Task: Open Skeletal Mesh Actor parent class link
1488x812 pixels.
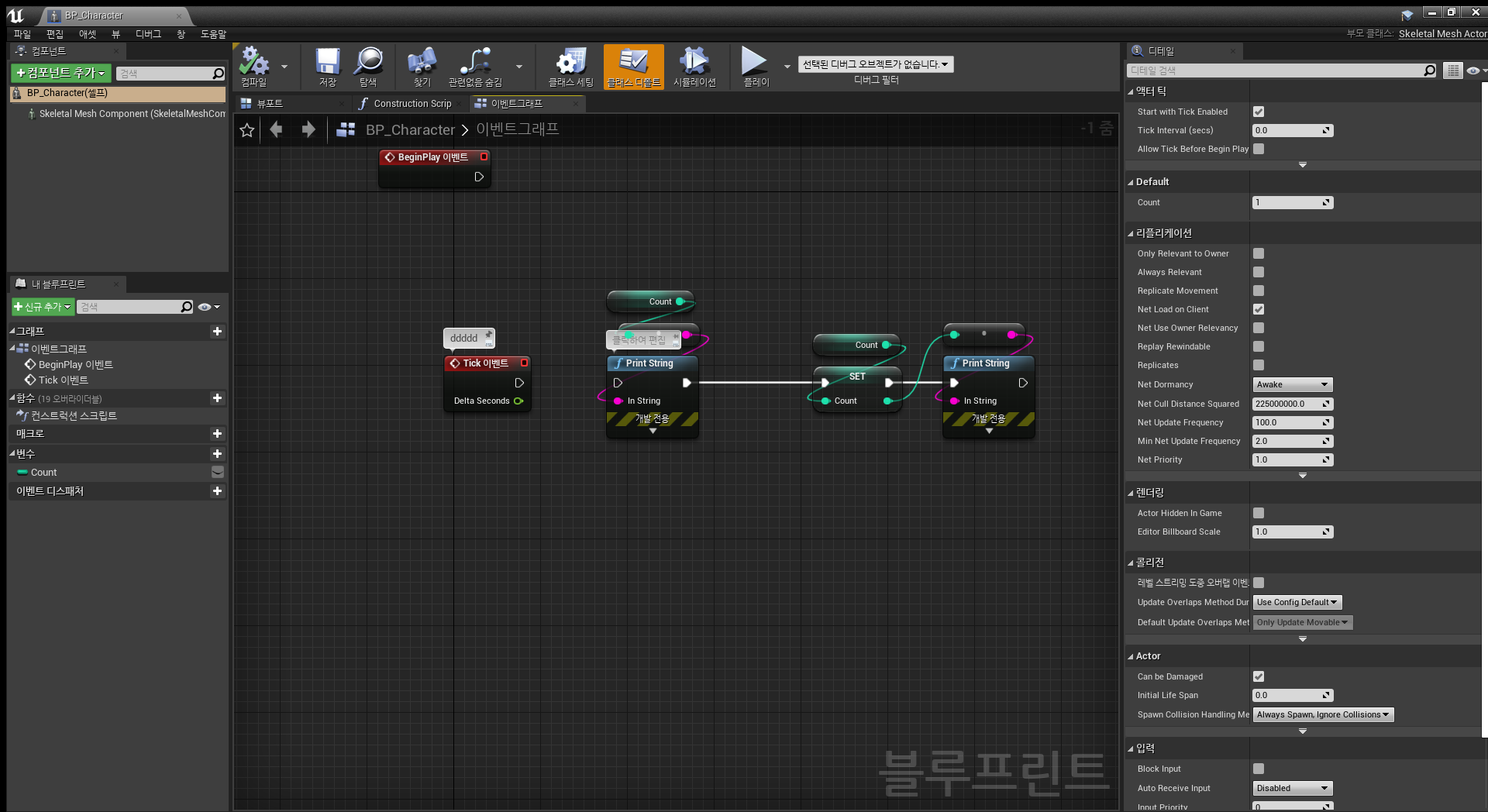Action: tap(1442, 33)
